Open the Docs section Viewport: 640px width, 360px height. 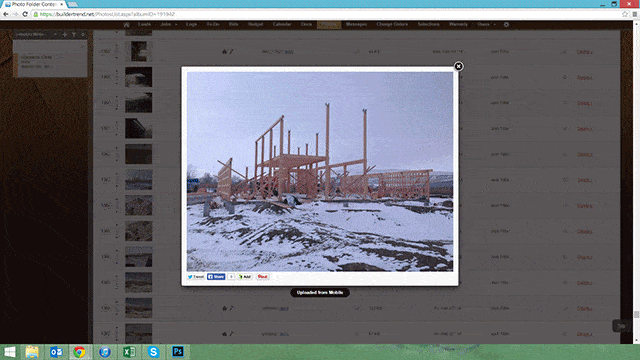(306, 24)
